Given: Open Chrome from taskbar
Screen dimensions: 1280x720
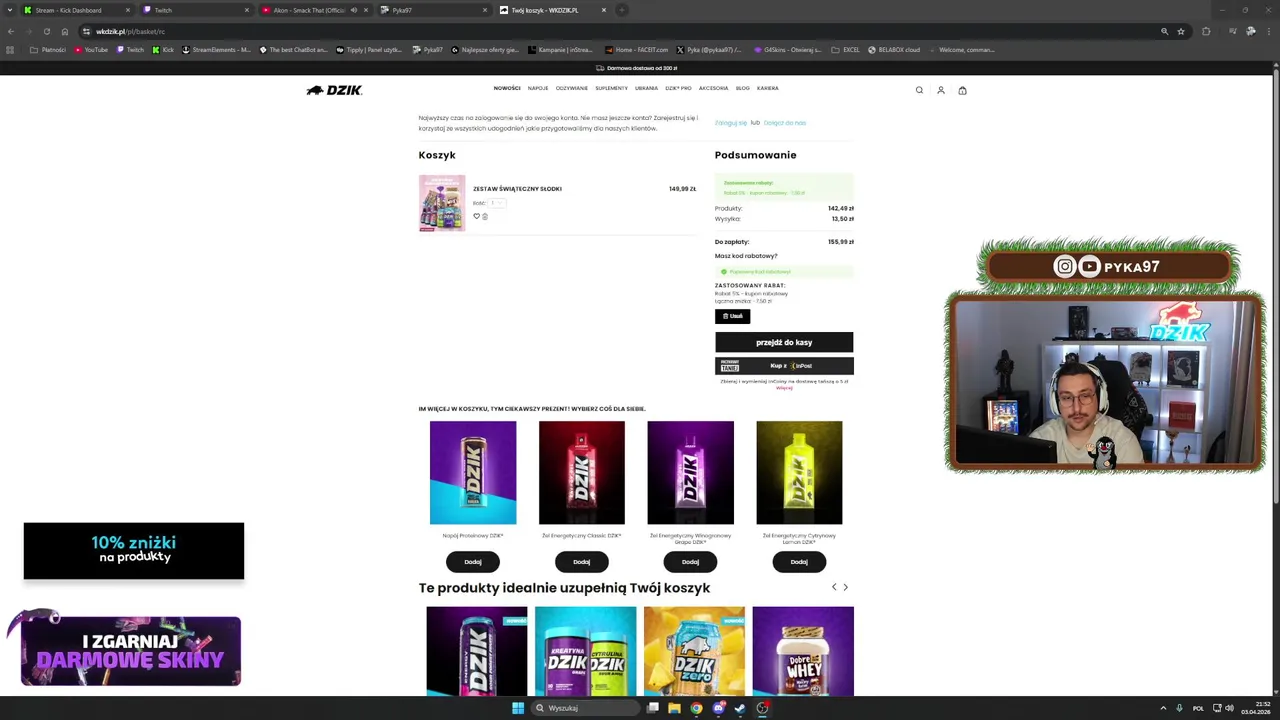Looking at the screenshot, I should pos(697,708).
